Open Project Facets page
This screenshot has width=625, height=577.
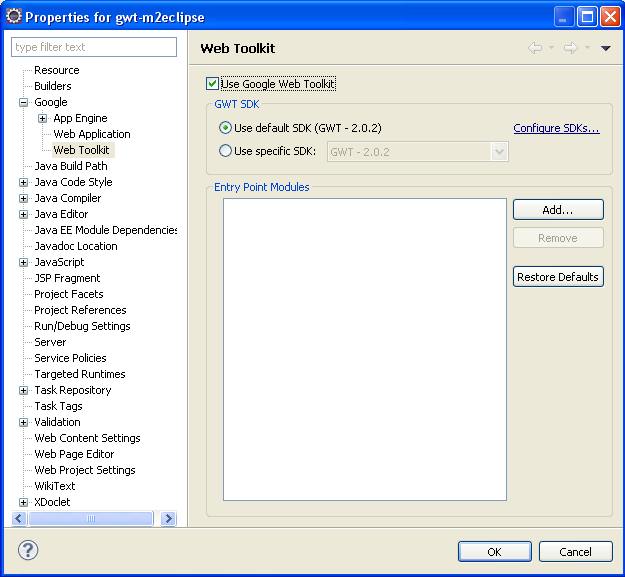click(x=69, y=294)
